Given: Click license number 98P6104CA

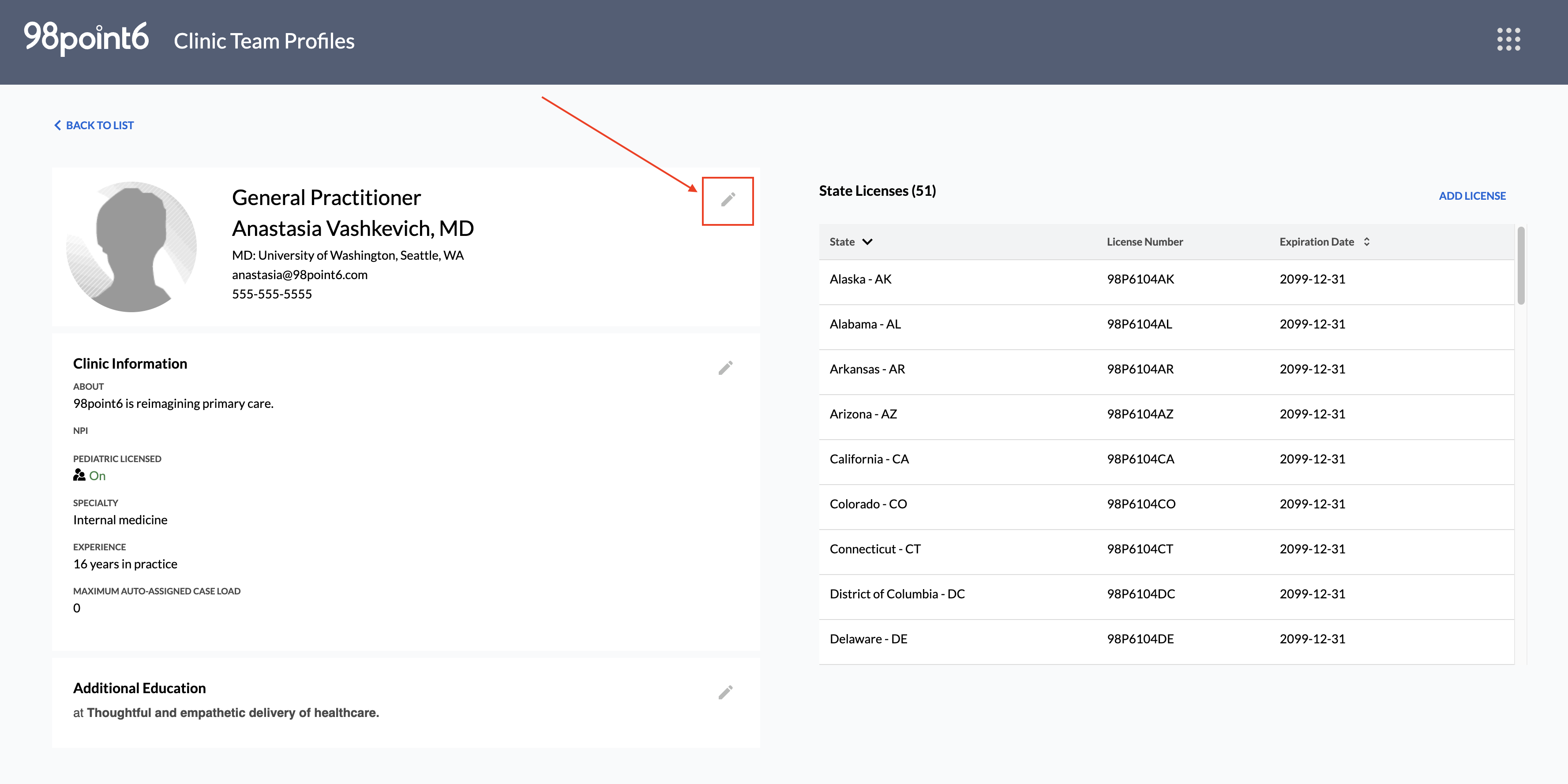Looking at the screenshot, I should point(1140,459).
